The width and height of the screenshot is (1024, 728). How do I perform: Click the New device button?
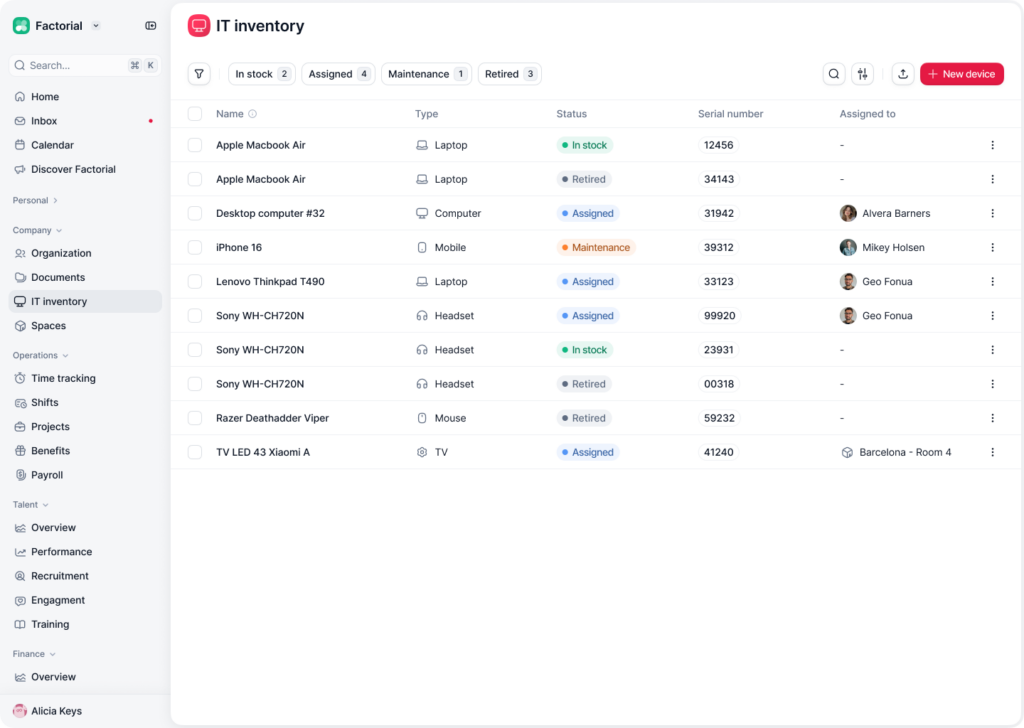pos(962,74)
